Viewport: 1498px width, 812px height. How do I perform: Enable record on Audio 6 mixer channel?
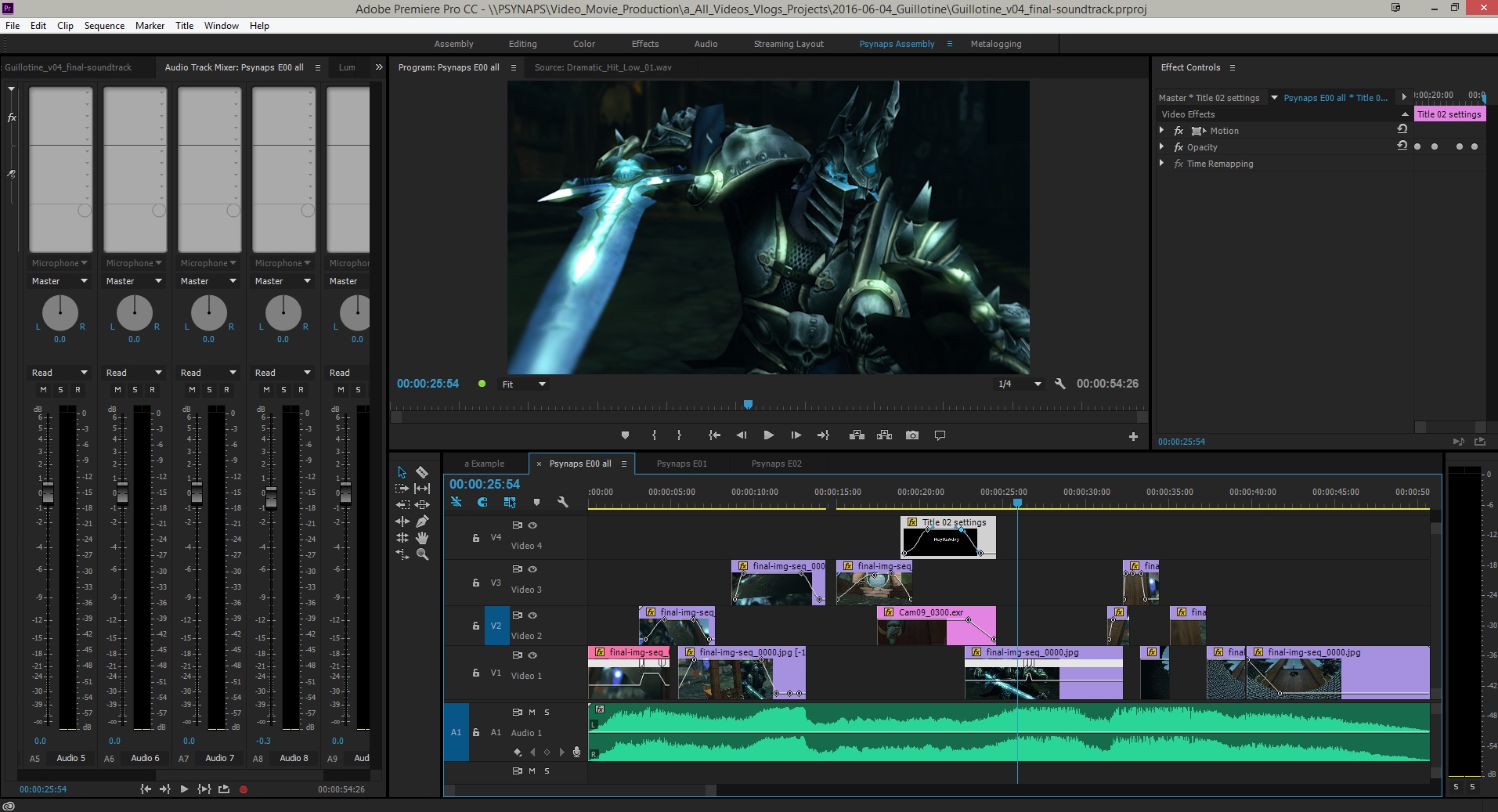tap(152, 390)
